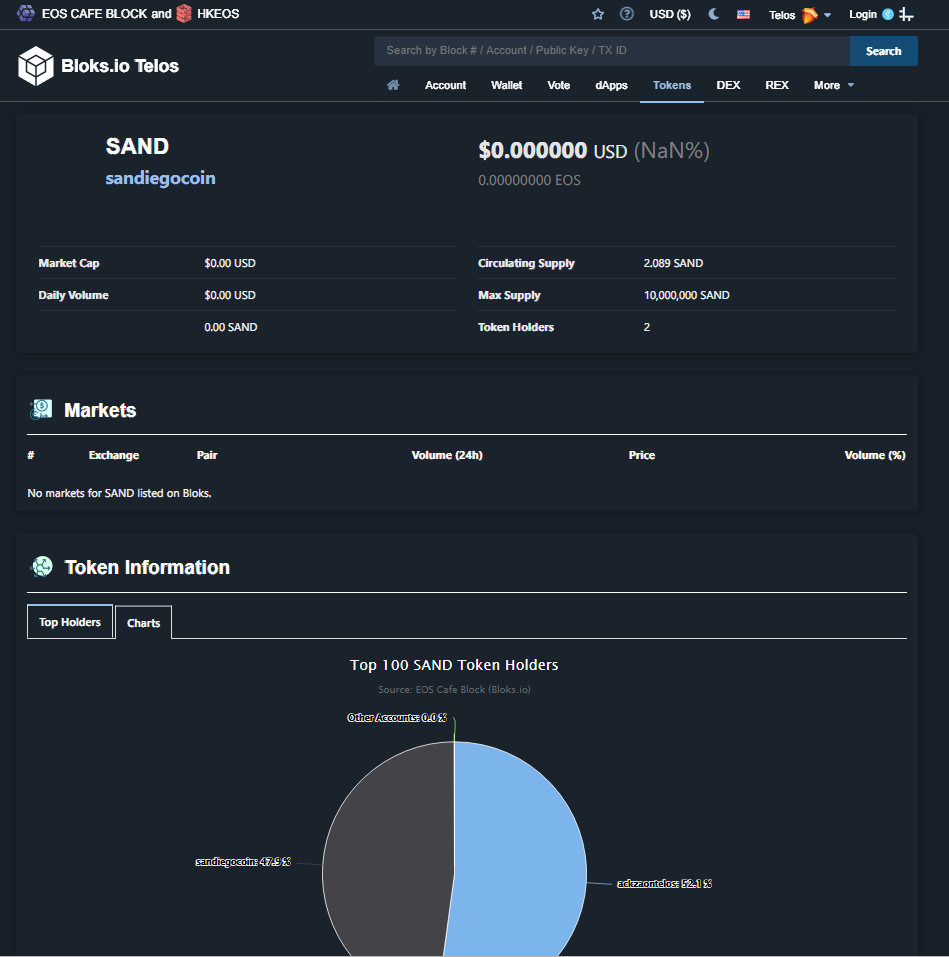Click the home icon in navigation
949x957 pixels.
tap(393, 85)
